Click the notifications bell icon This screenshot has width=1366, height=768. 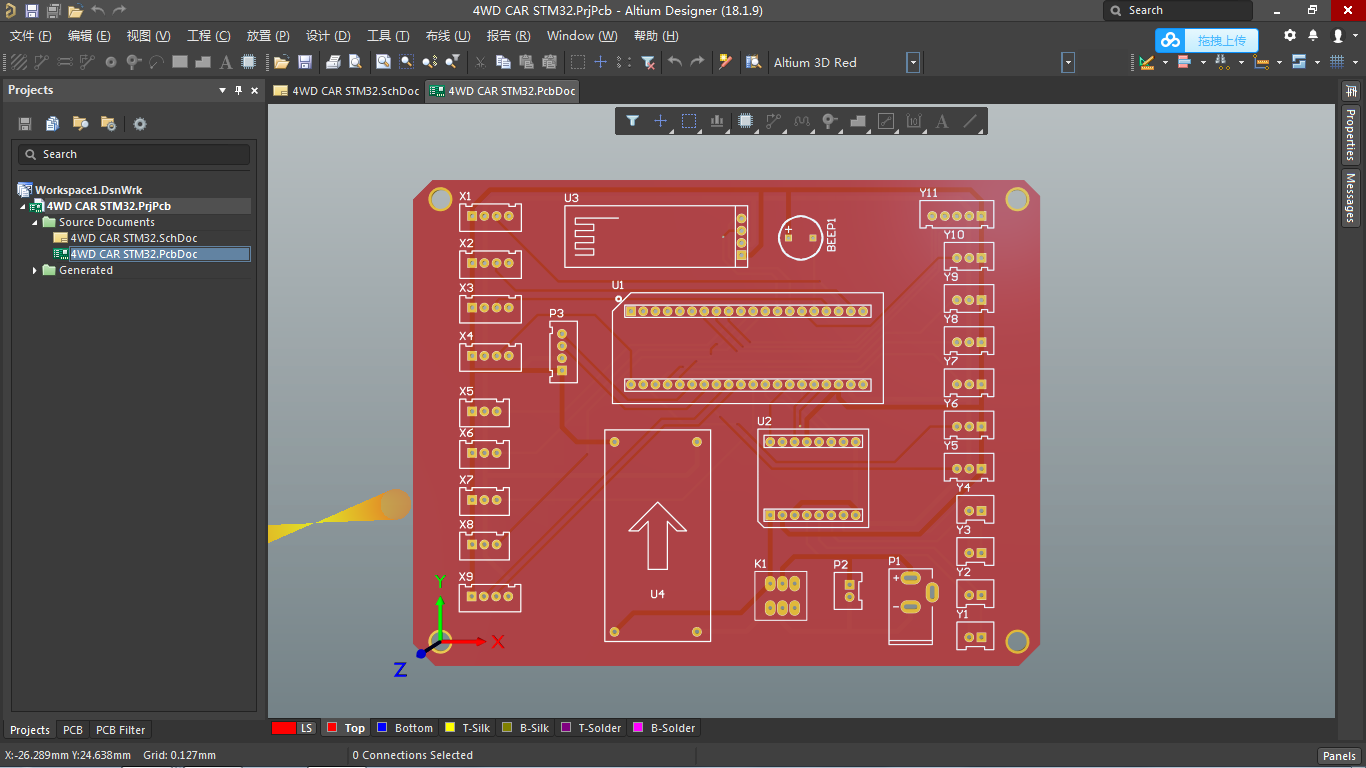coord(1314,35)
